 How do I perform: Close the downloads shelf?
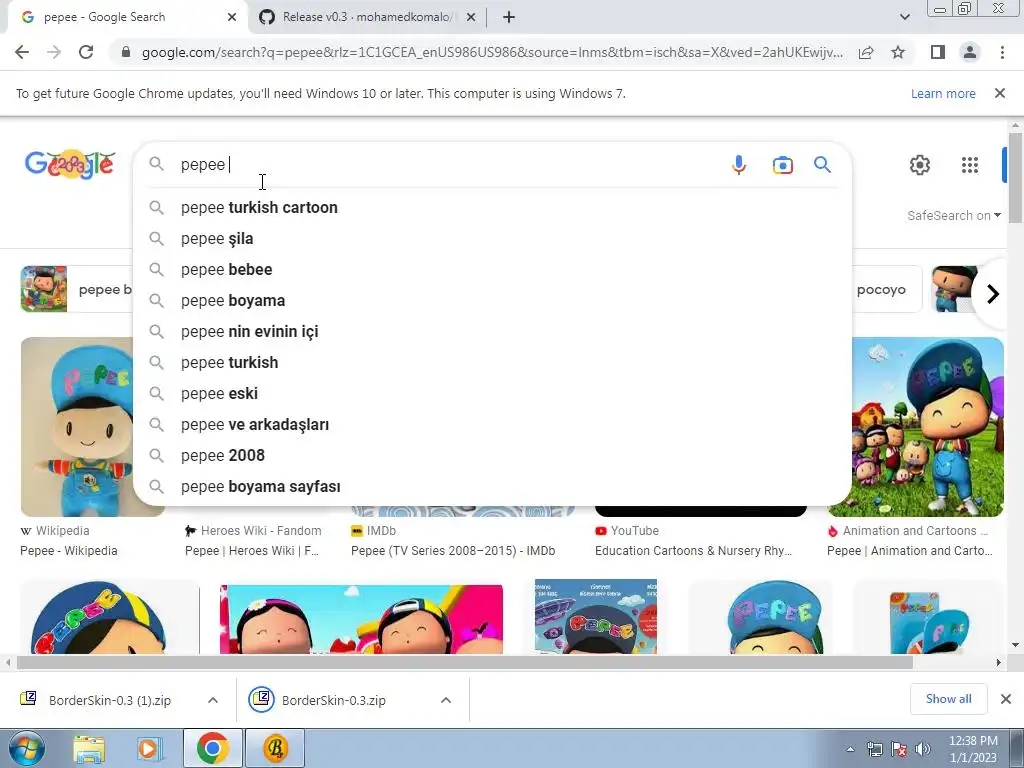click(1006, 699)
